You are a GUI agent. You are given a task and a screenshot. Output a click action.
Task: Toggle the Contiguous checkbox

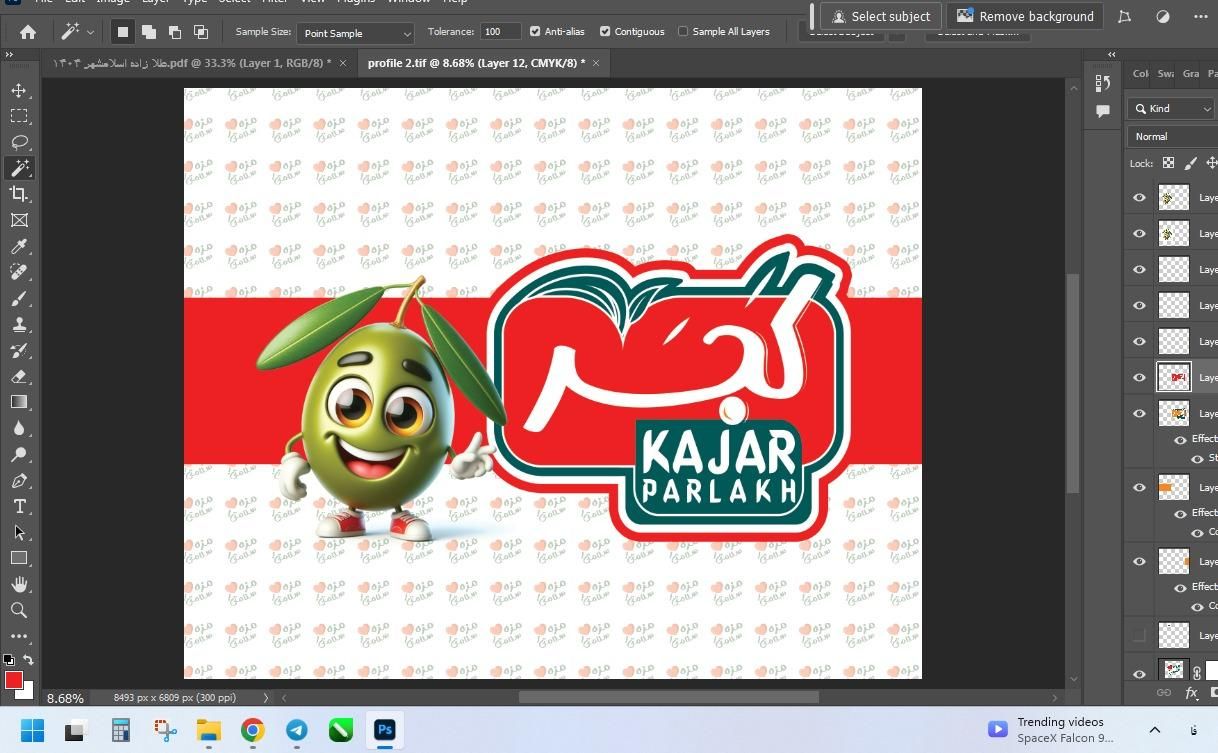605,32
